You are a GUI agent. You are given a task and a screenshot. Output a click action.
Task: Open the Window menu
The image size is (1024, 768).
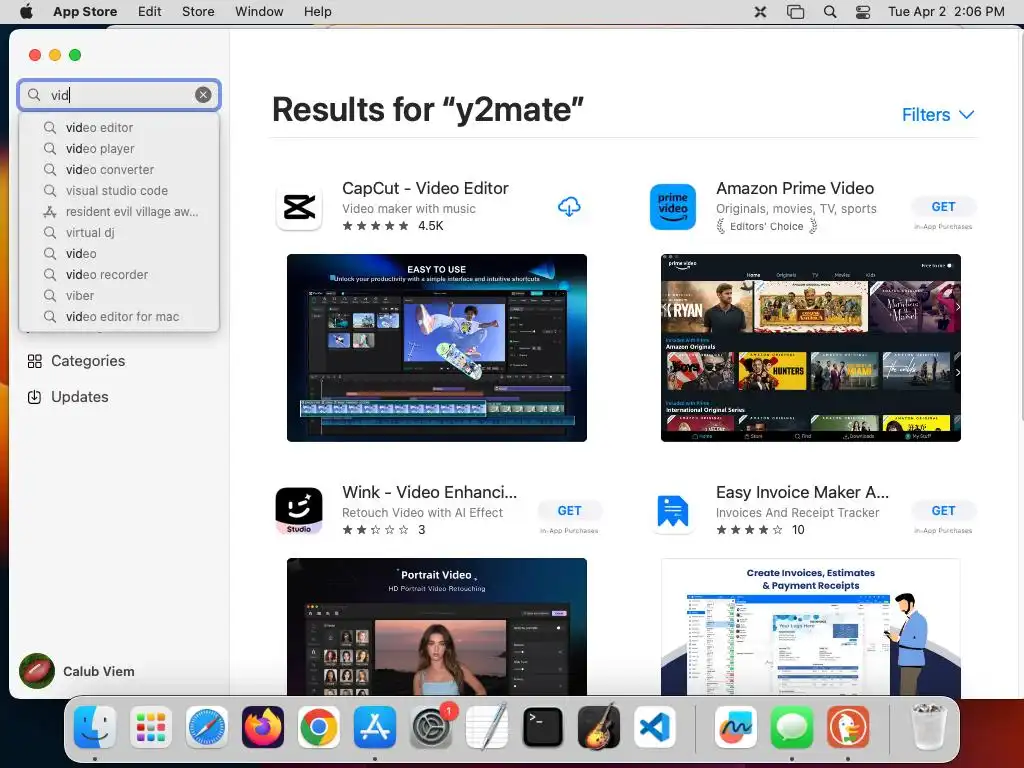tap(259, 12)
